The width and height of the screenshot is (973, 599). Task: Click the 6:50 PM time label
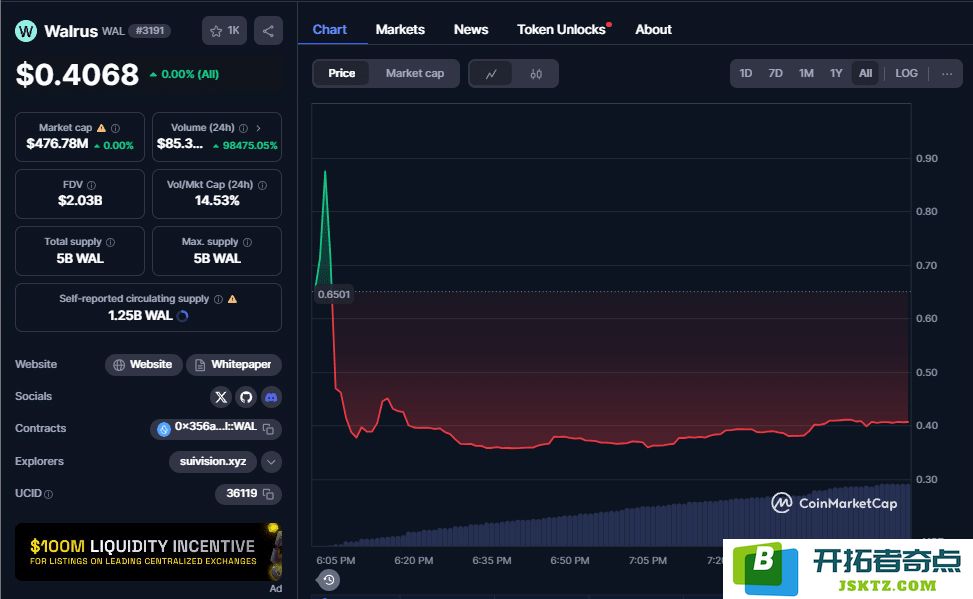pyautogui.click(x=570, y=561)
